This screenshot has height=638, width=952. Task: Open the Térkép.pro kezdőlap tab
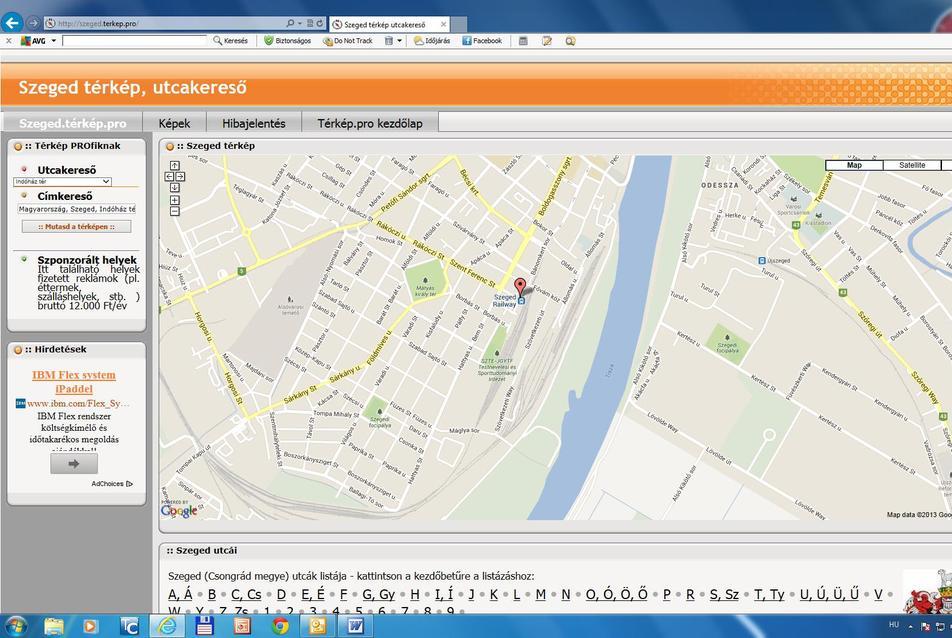pos(370,123)
